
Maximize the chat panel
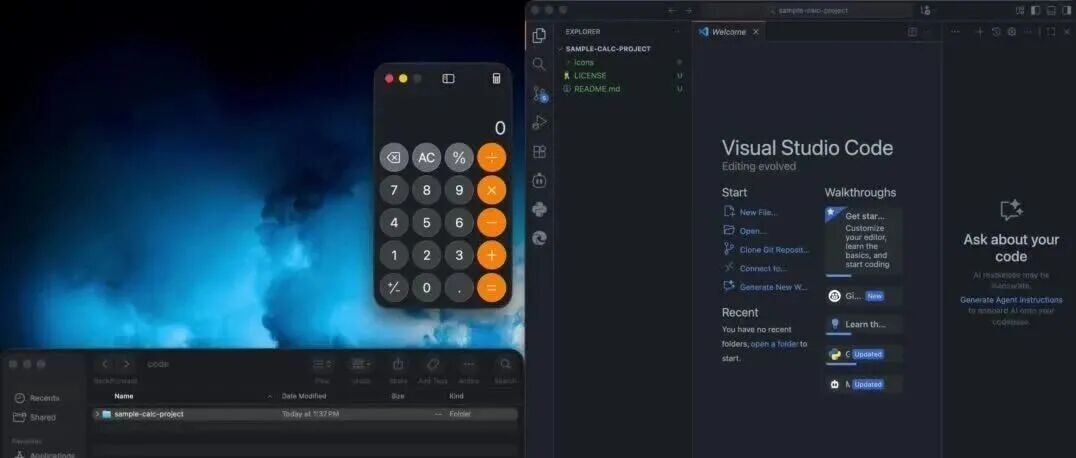(1051, 32)
